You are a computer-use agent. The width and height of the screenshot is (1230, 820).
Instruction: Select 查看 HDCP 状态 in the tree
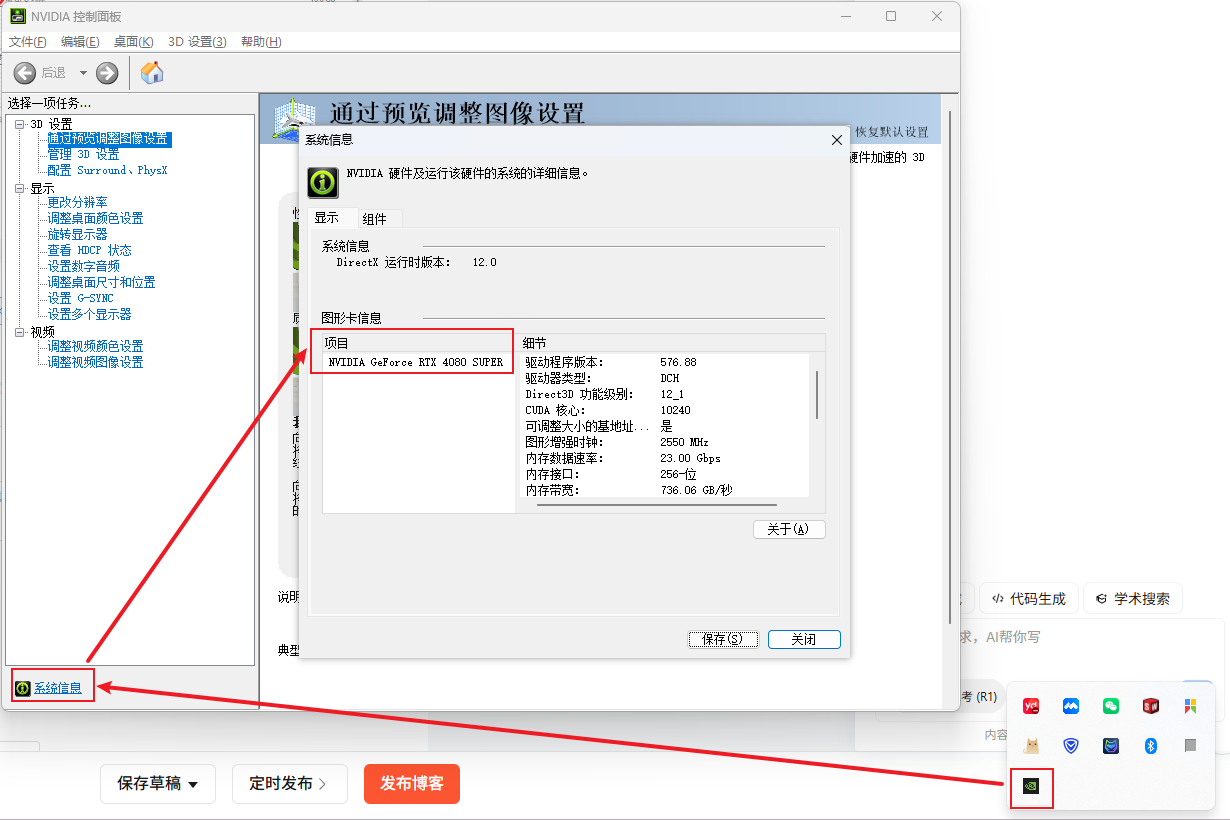(89, 251)
